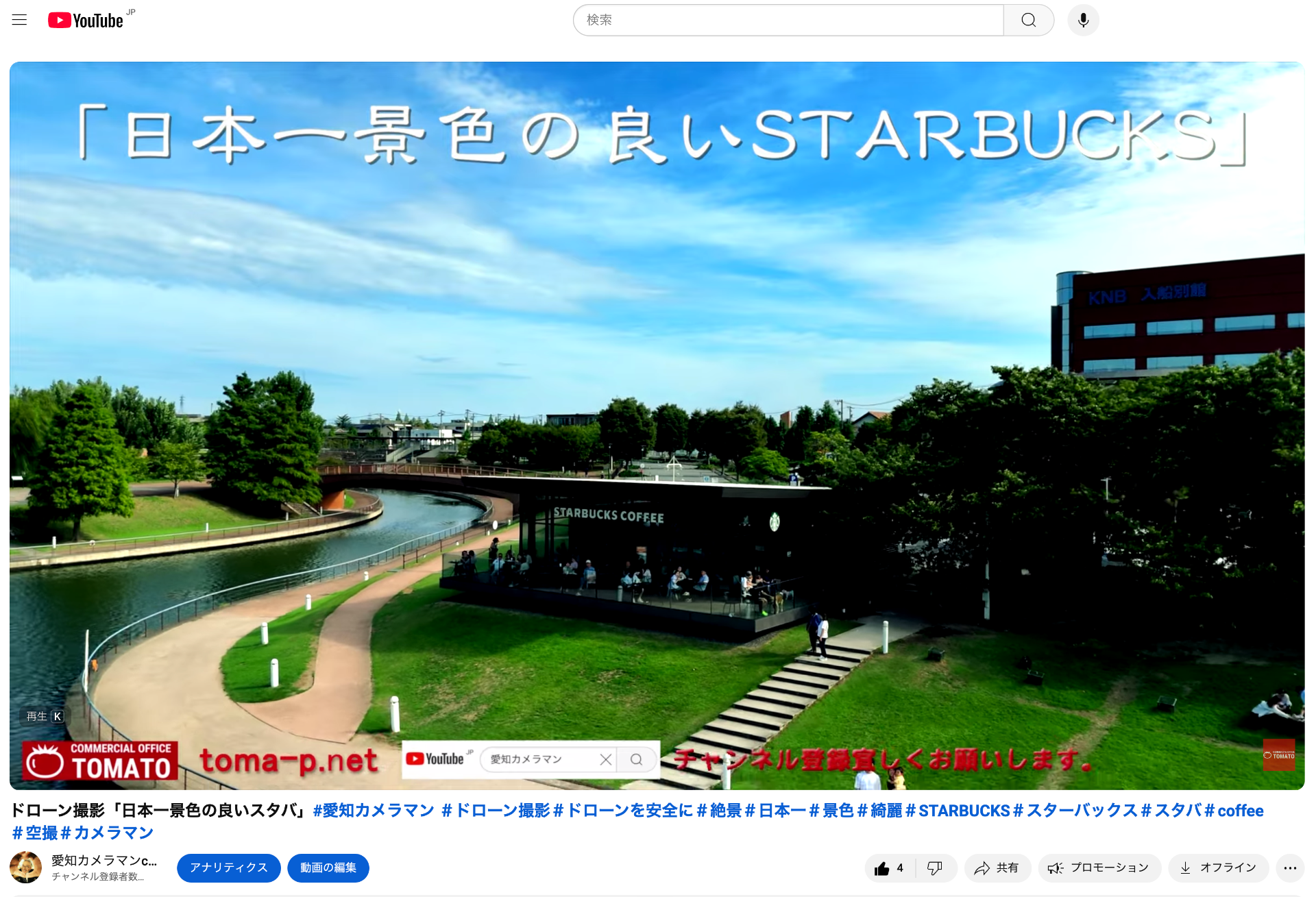Open アナリティクス analytics button
This screenshot has height=897, width=1316.
(228, 868)
